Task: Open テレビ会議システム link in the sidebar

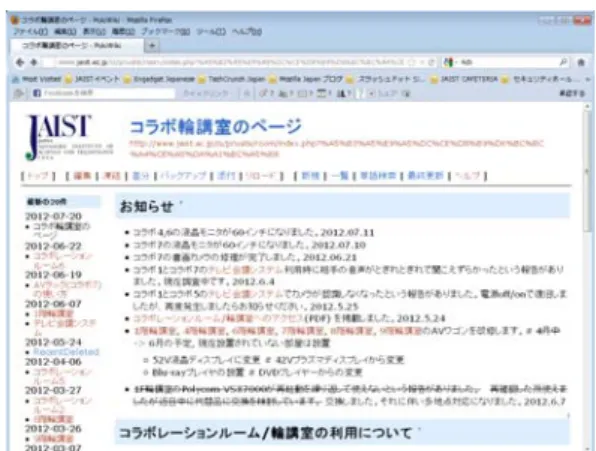Action: 65,328
